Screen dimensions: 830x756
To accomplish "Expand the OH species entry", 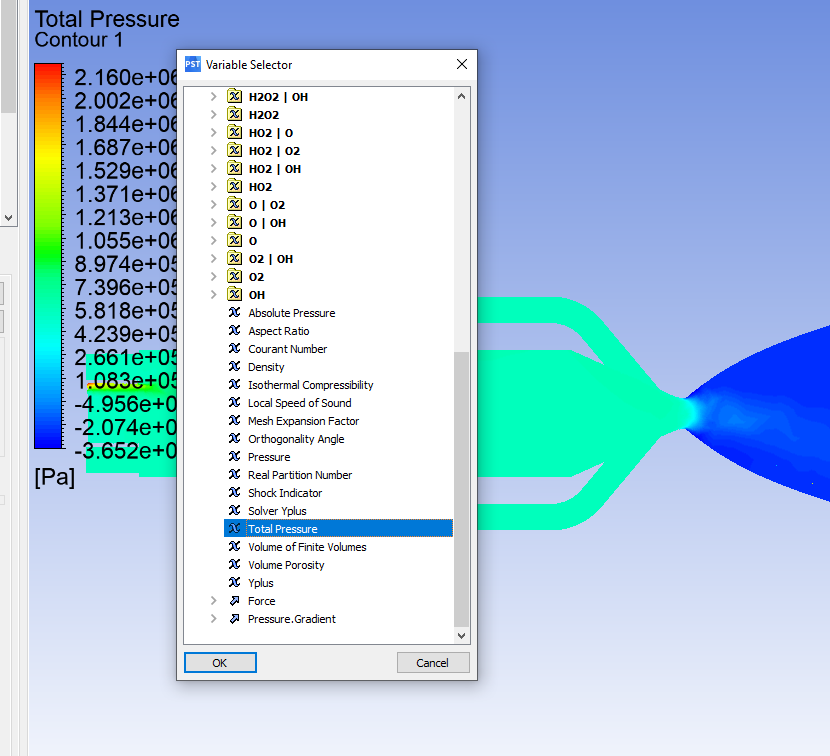I will click(212, 294).
